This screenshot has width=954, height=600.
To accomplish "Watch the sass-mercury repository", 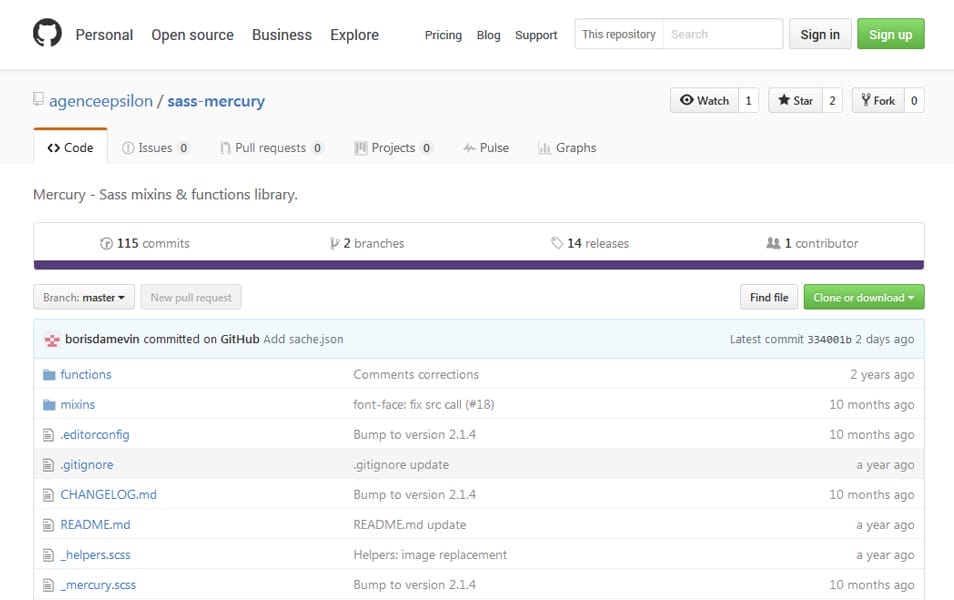I will coord(705,100).
